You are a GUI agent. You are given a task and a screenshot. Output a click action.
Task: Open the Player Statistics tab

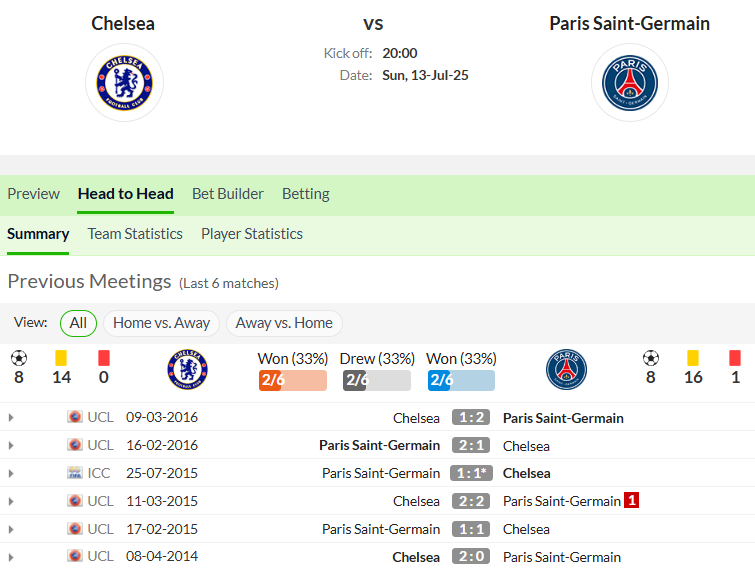pos(252,234)
